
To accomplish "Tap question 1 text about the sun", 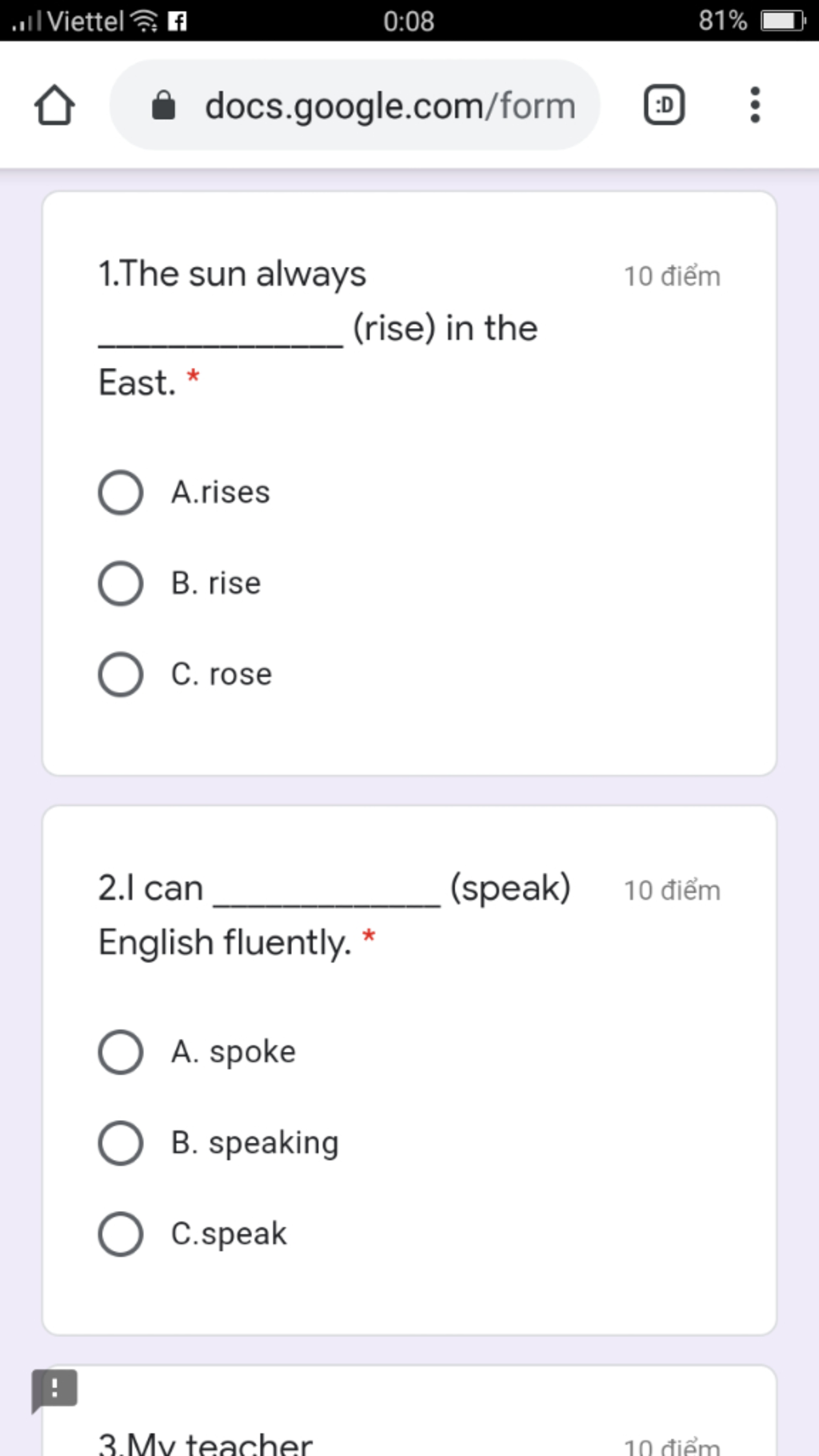I will tap(318, 328).
